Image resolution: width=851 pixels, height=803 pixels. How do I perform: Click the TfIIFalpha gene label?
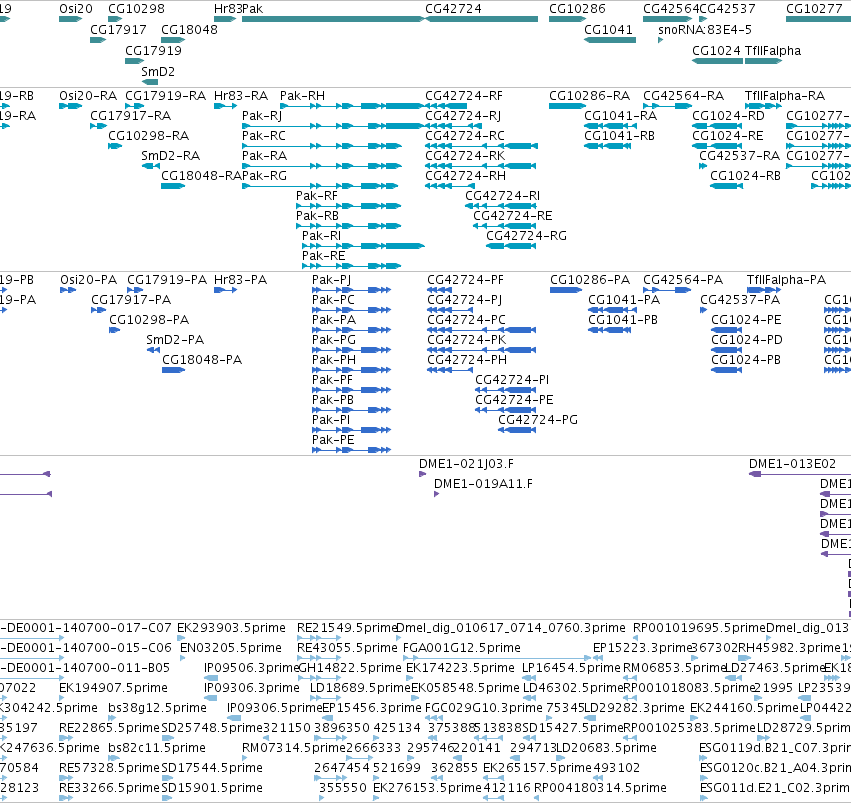[x=773, y=50]
